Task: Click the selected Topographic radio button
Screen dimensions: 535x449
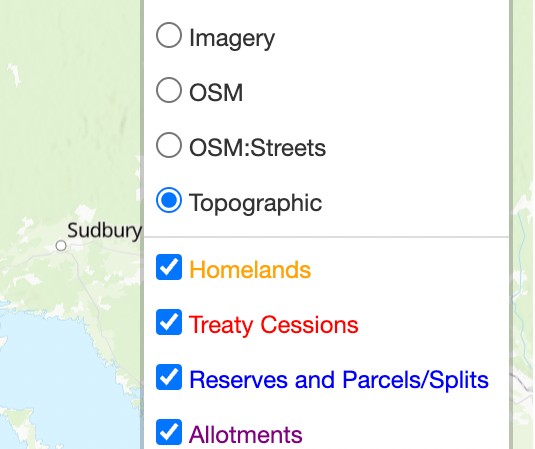Action: [169, 200]
